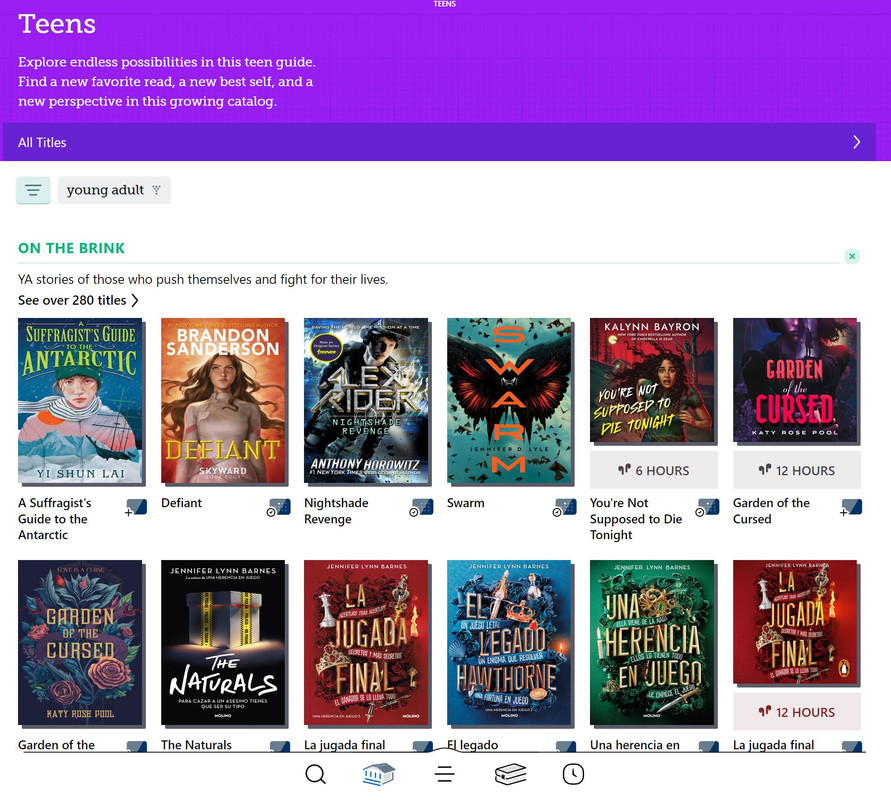Open You're Not Supposed to Die Tonight cover

pos(652,380)
